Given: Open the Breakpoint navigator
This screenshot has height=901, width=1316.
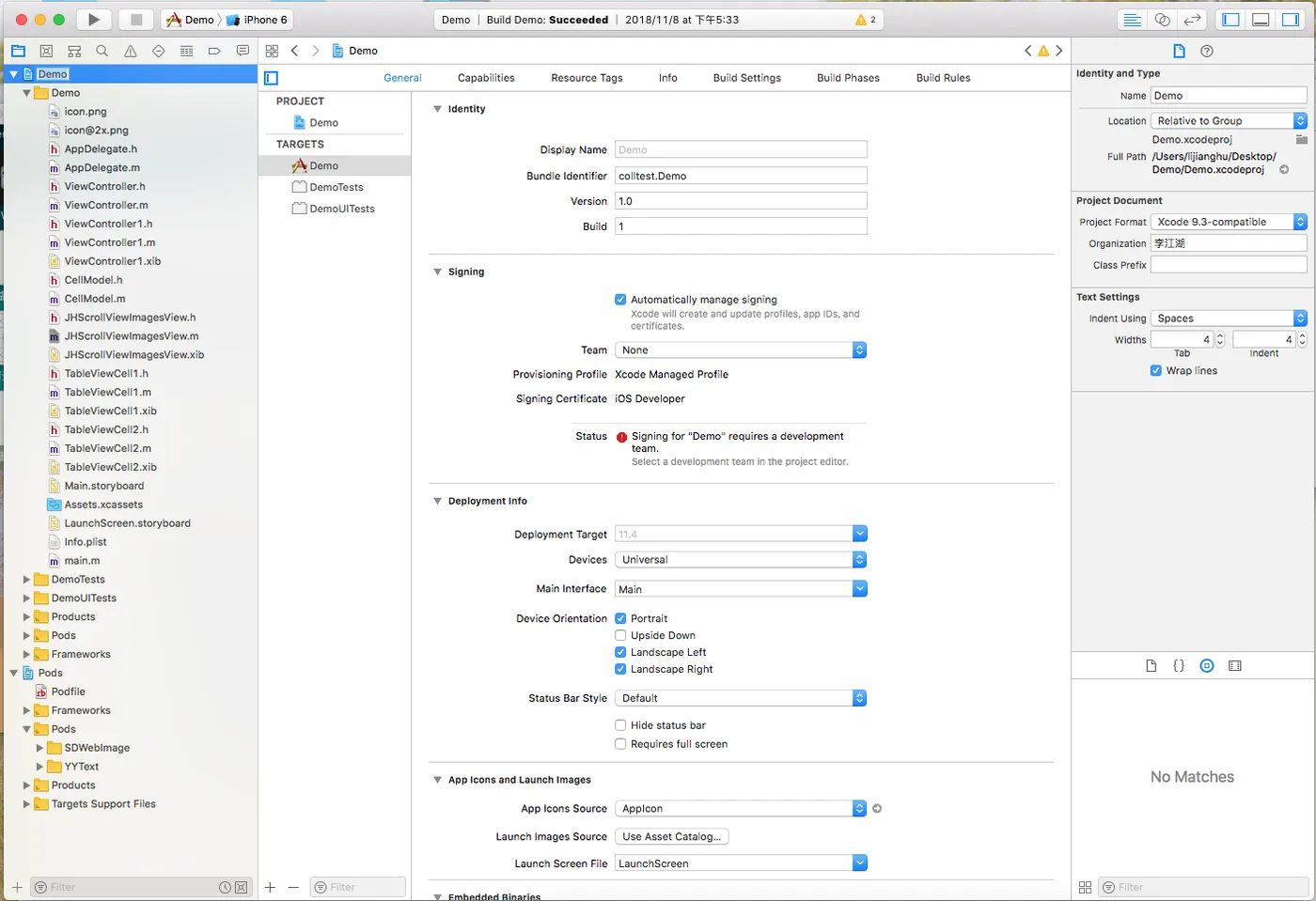Looking at the screenshot, I should [214, 51].
